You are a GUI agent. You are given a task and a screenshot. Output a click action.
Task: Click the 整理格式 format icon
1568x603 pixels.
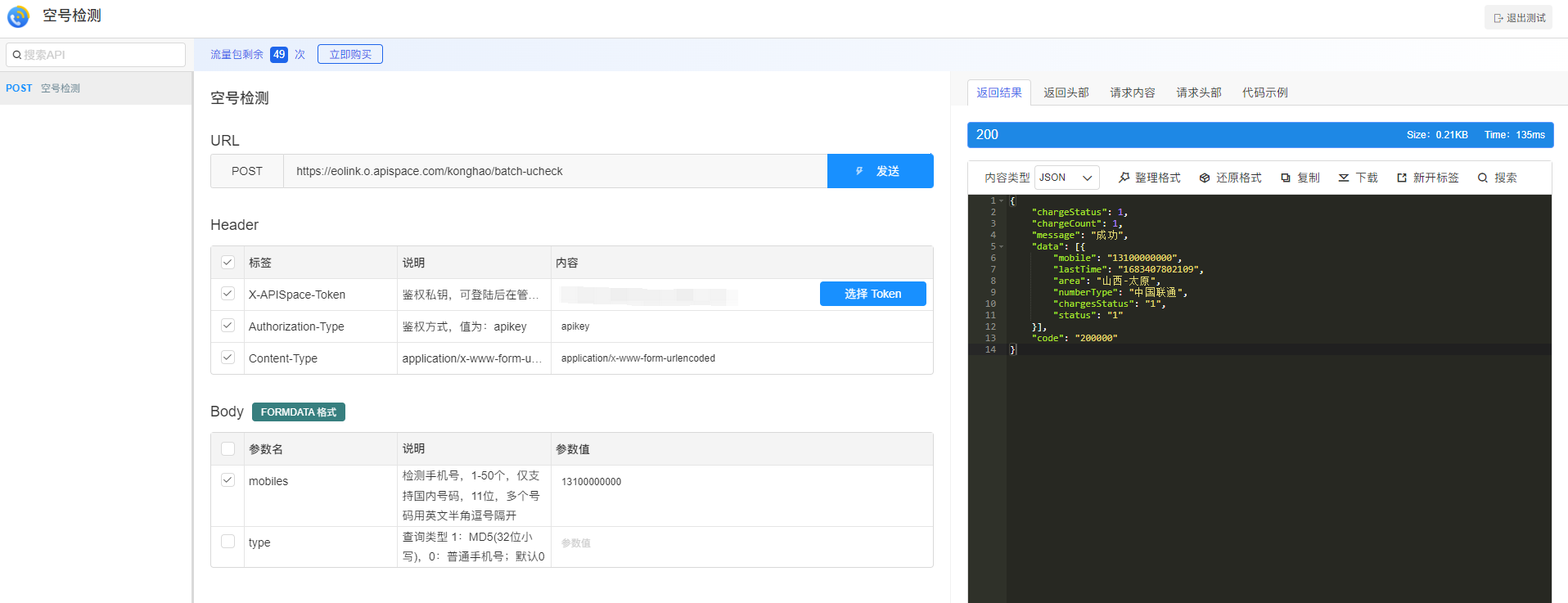1124,178
